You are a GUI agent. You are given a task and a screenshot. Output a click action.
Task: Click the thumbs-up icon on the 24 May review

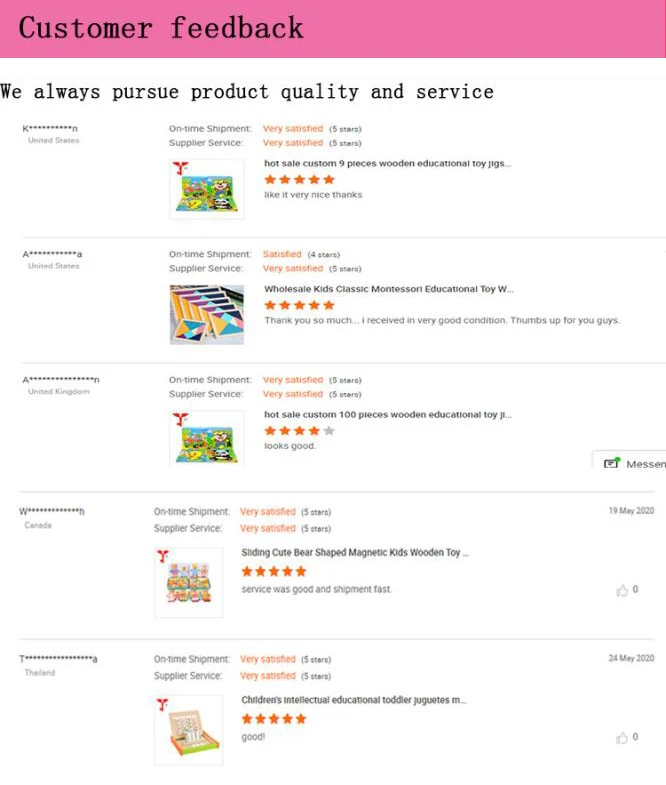click(x=622, y=738)
